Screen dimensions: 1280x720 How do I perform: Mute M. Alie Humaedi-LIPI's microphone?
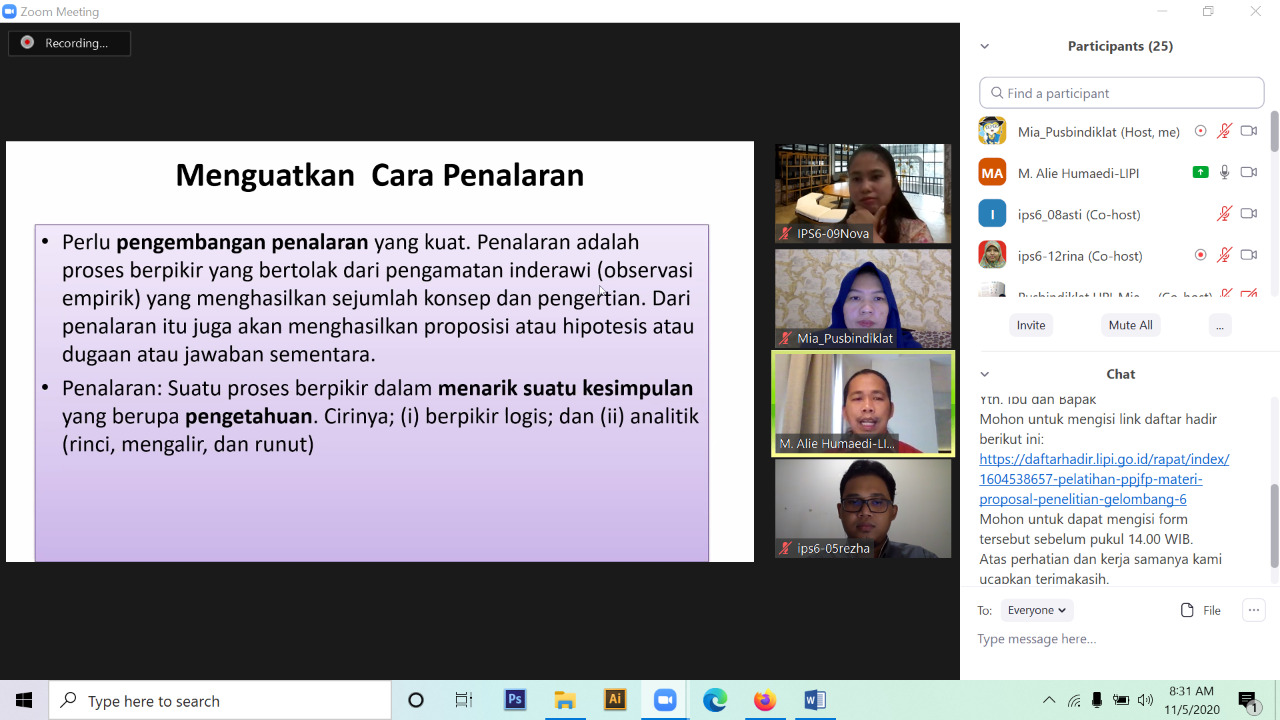click(1224, 172)
